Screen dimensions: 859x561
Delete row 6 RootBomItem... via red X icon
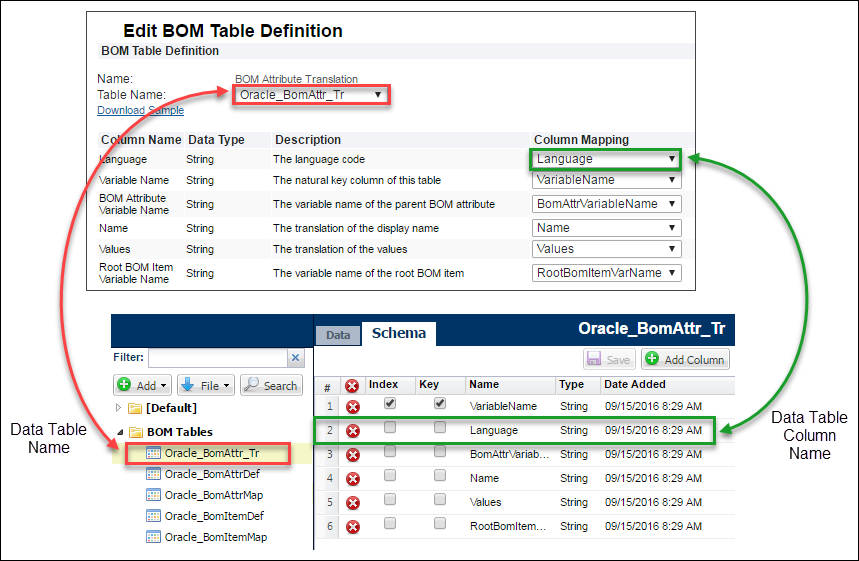353,527
